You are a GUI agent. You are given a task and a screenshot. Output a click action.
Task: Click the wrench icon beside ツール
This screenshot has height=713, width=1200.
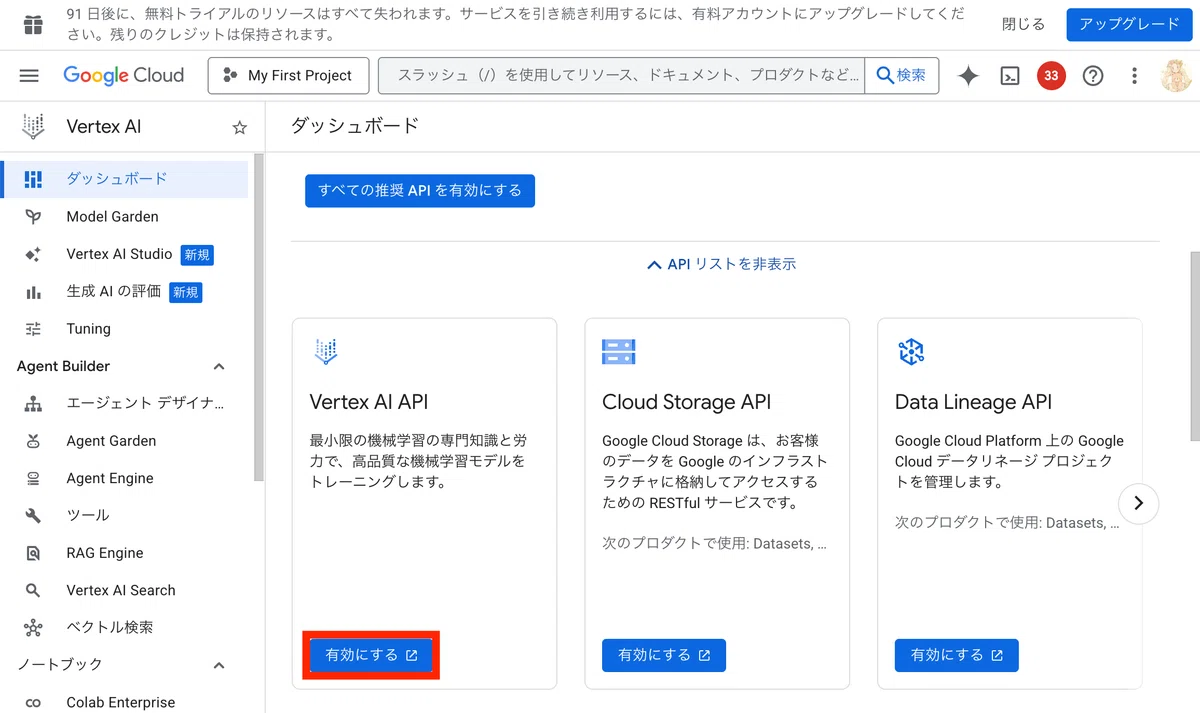pyautogui.click(x=33, y=516)
